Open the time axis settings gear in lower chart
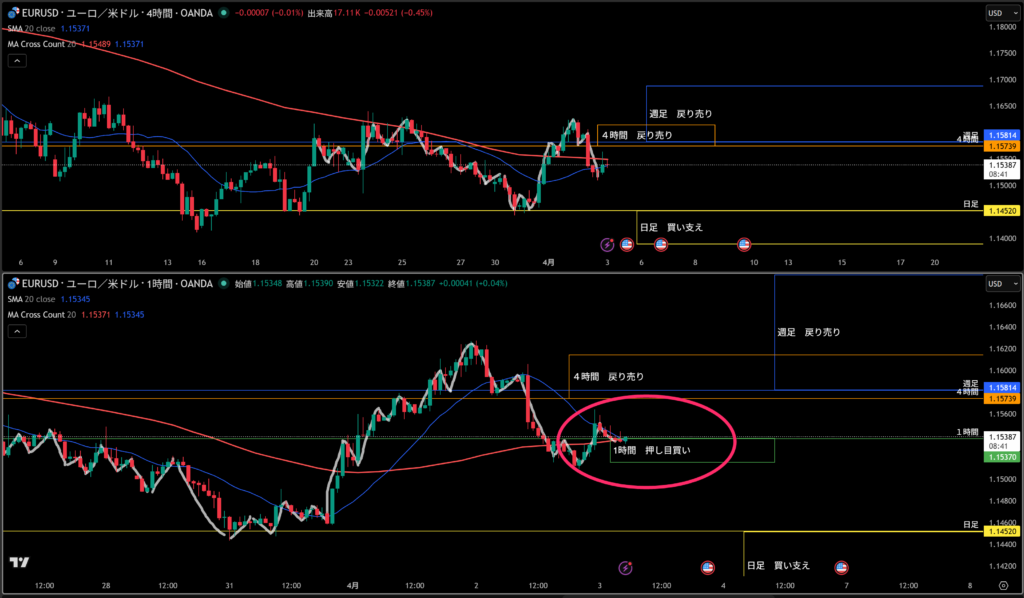The width and height of the screenshot is (1024, 598). point(1003,585)
